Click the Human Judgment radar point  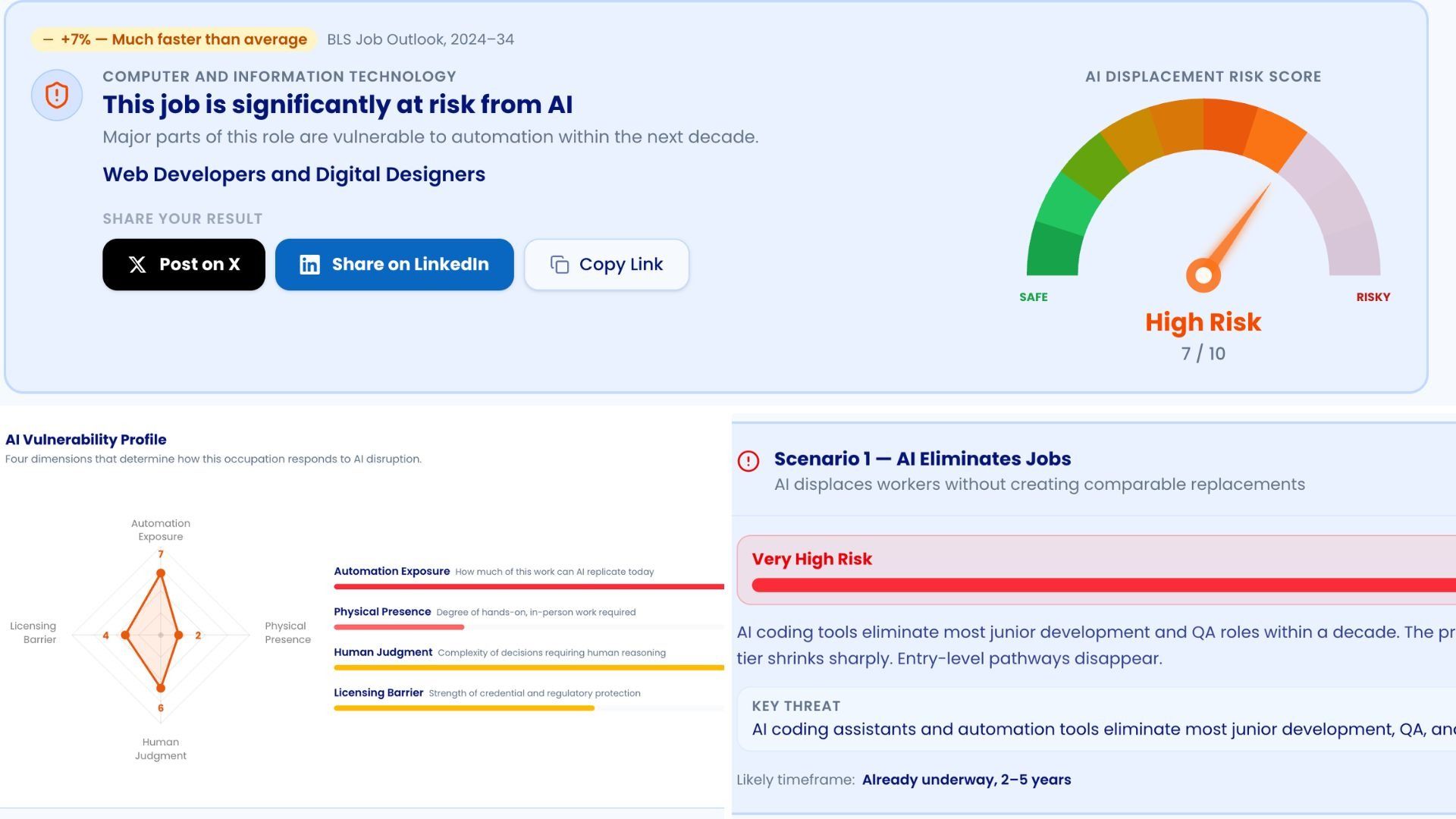pyautogui.click(x=161, y=688)
